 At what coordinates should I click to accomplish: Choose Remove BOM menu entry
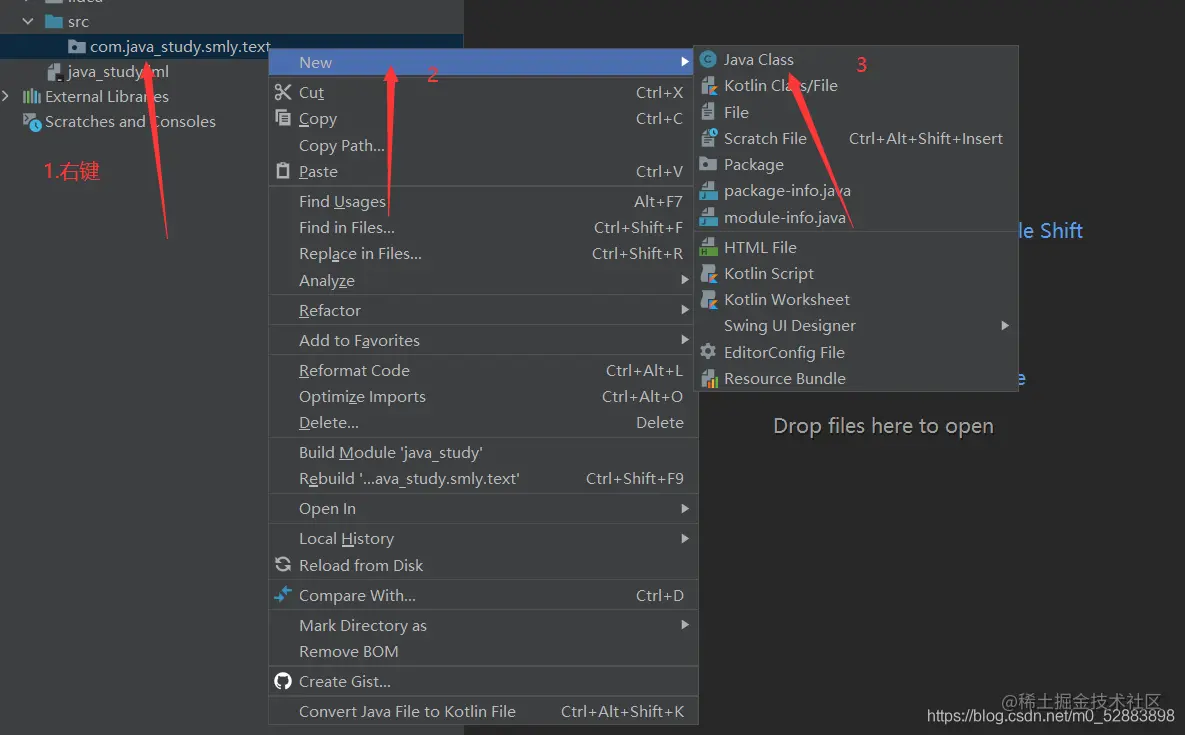click(x=483, y=651)
